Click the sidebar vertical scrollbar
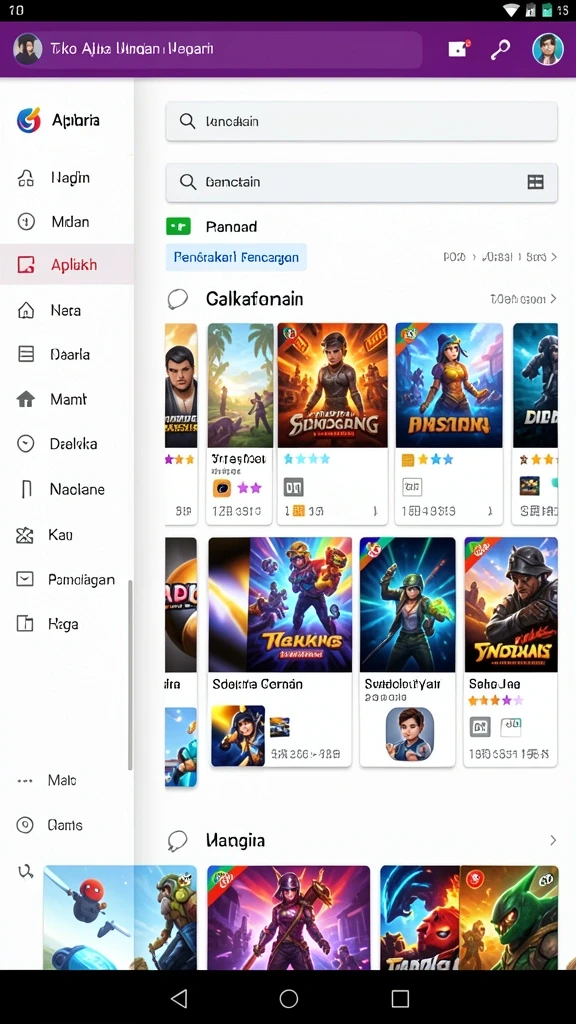The height and width of the screenshot is (1024, 576). click(130, 675)
